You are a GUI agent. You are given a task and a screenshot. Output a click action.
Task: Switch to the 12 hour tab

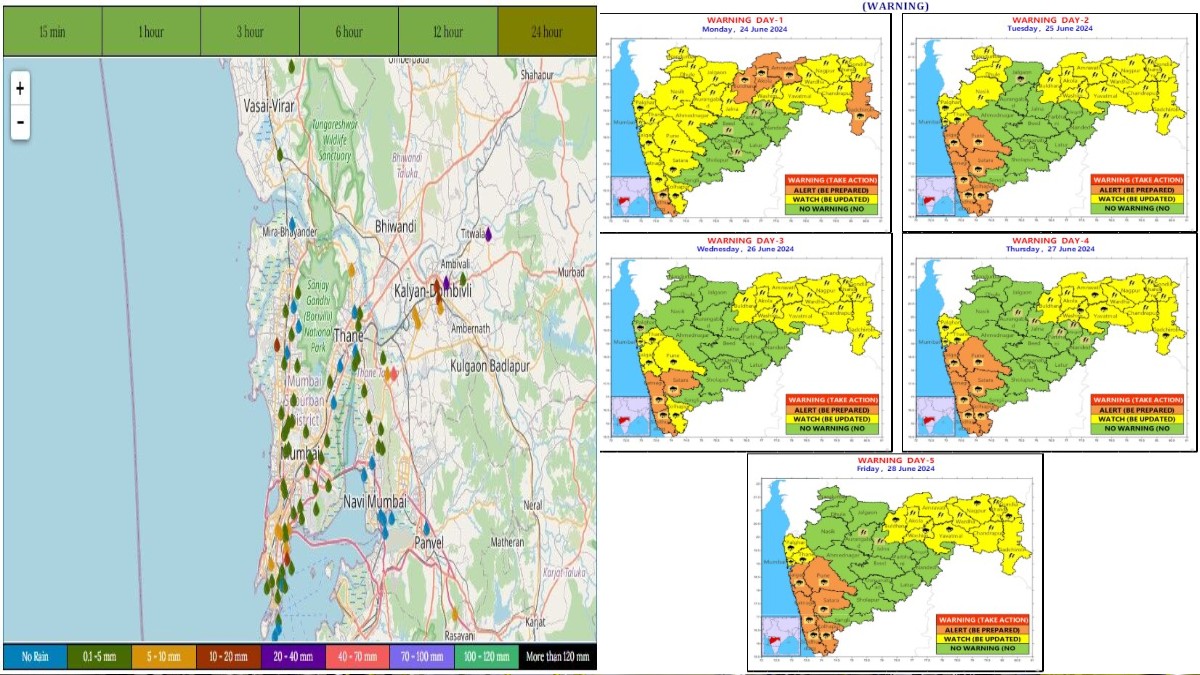pyautogui.click(x=447, y=32)
